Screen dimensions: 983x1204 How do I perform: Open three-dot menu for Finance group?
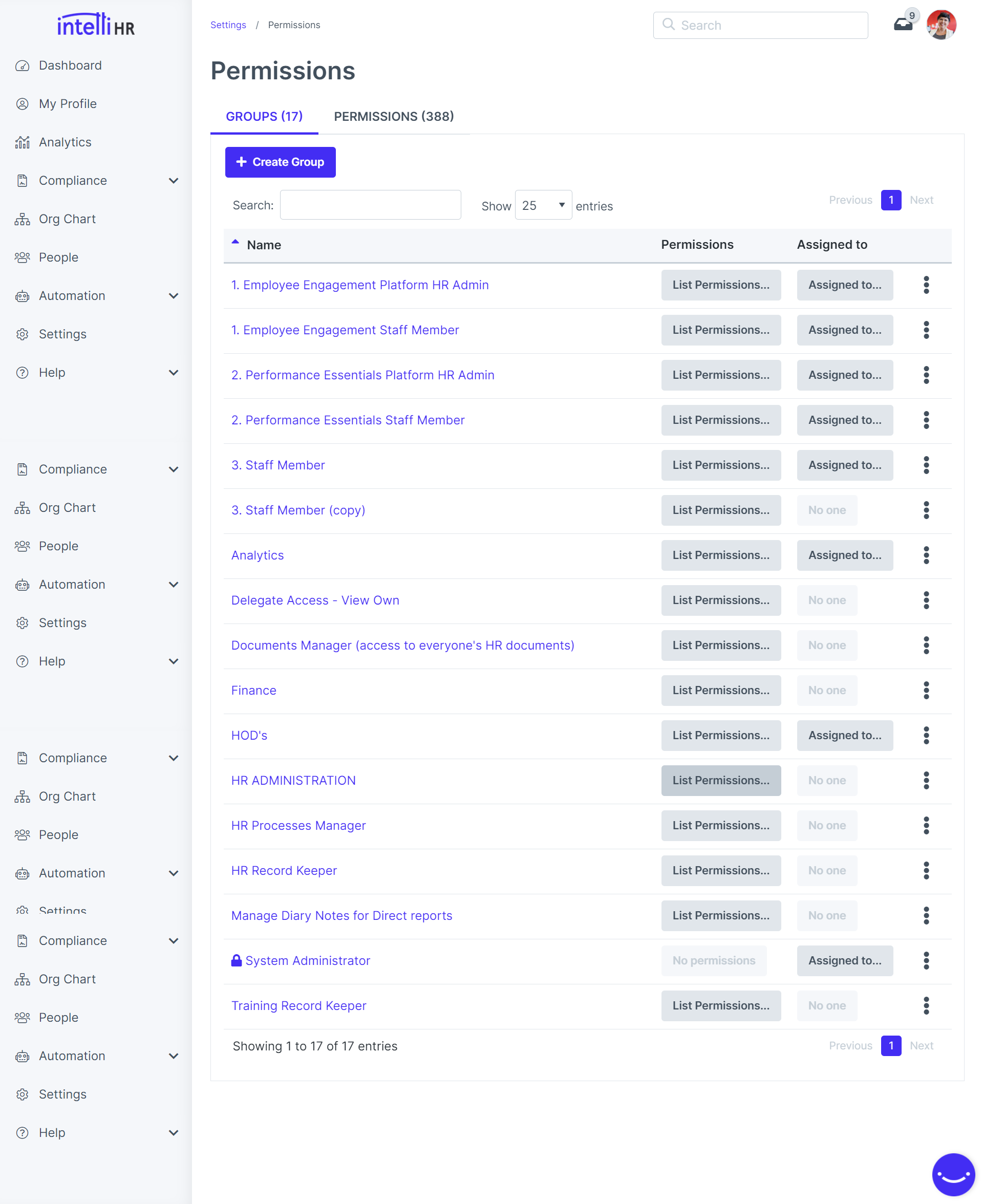[926, 690]
